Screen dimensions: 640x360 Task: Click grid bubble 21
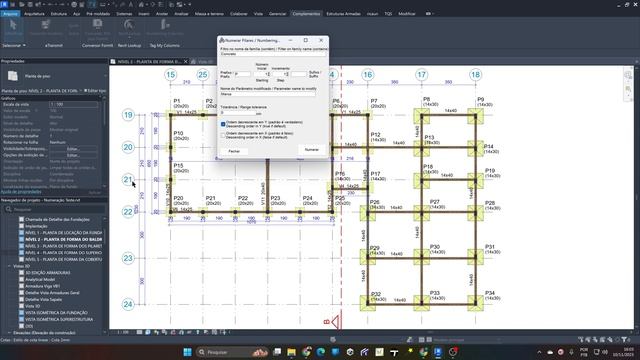(128, 180)
